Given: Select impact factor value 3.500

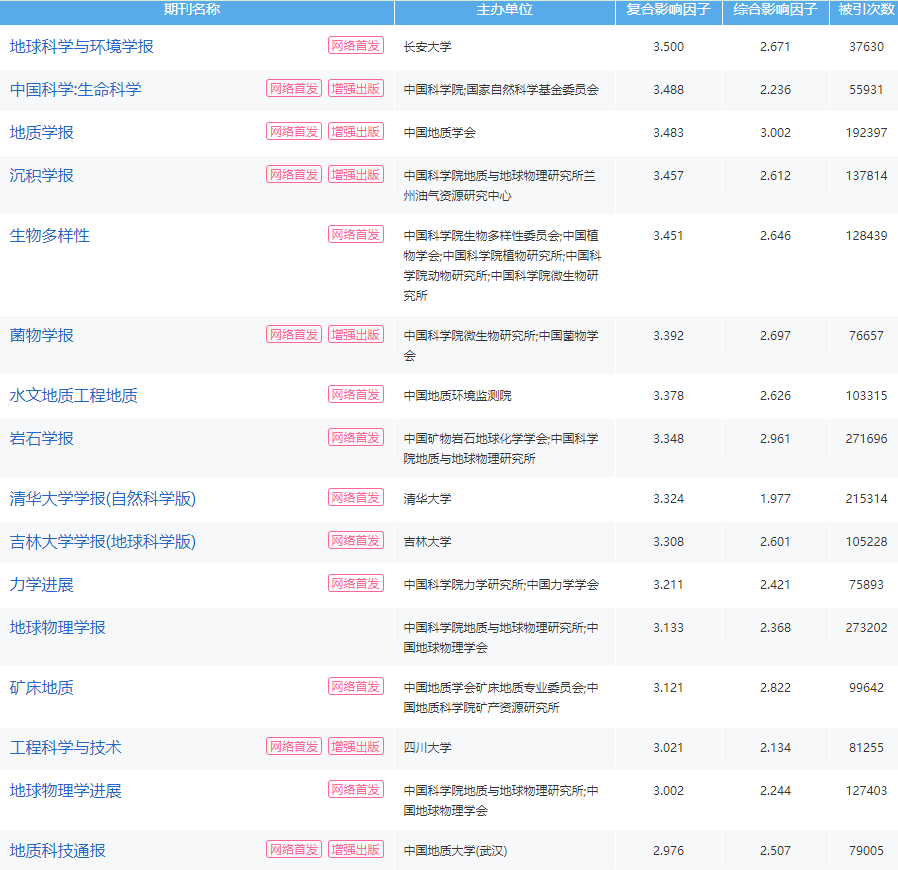Looking at the screenshot, I should click(668, 47).
